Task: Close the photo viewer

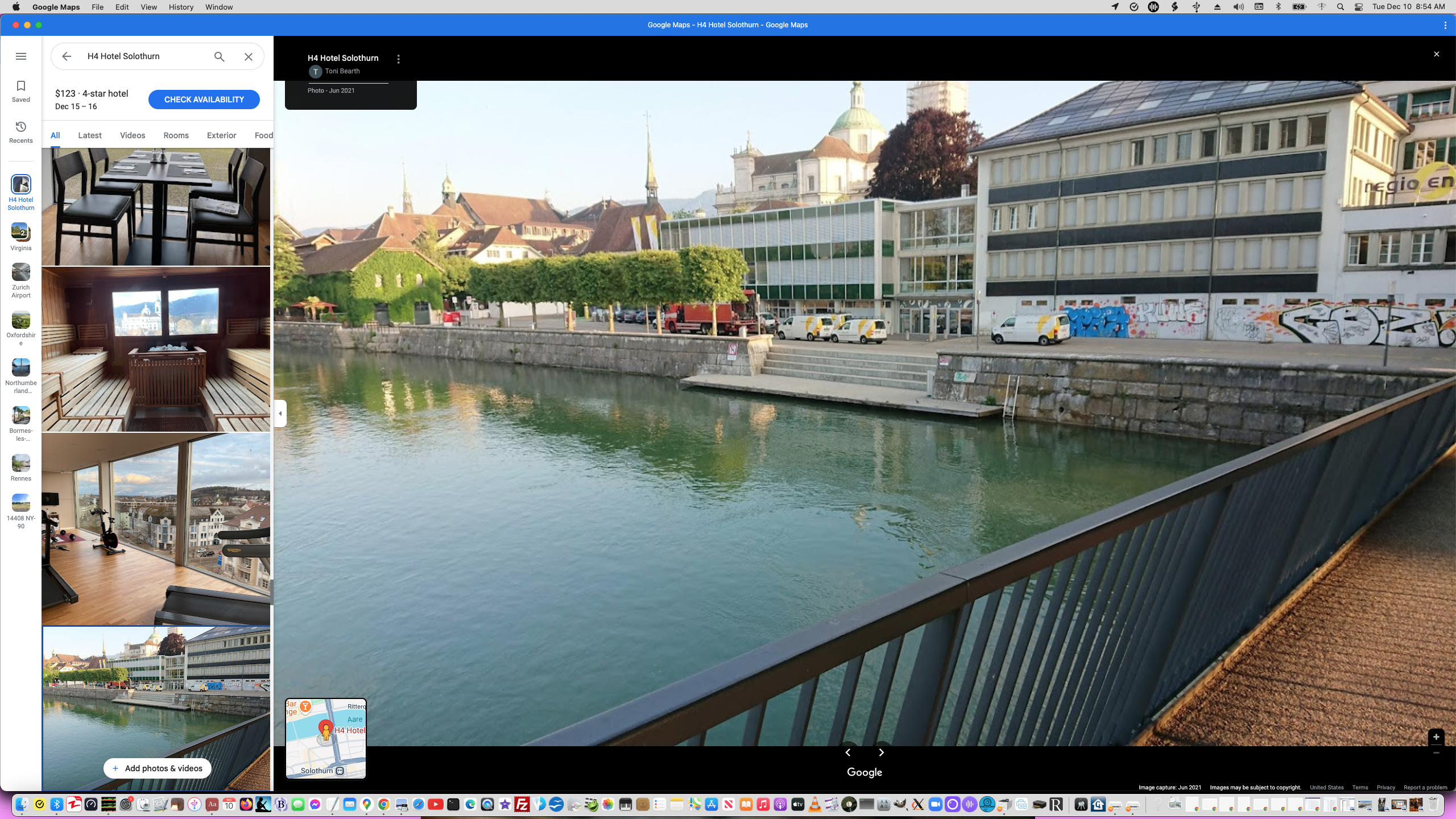Action: [1436, 54]
